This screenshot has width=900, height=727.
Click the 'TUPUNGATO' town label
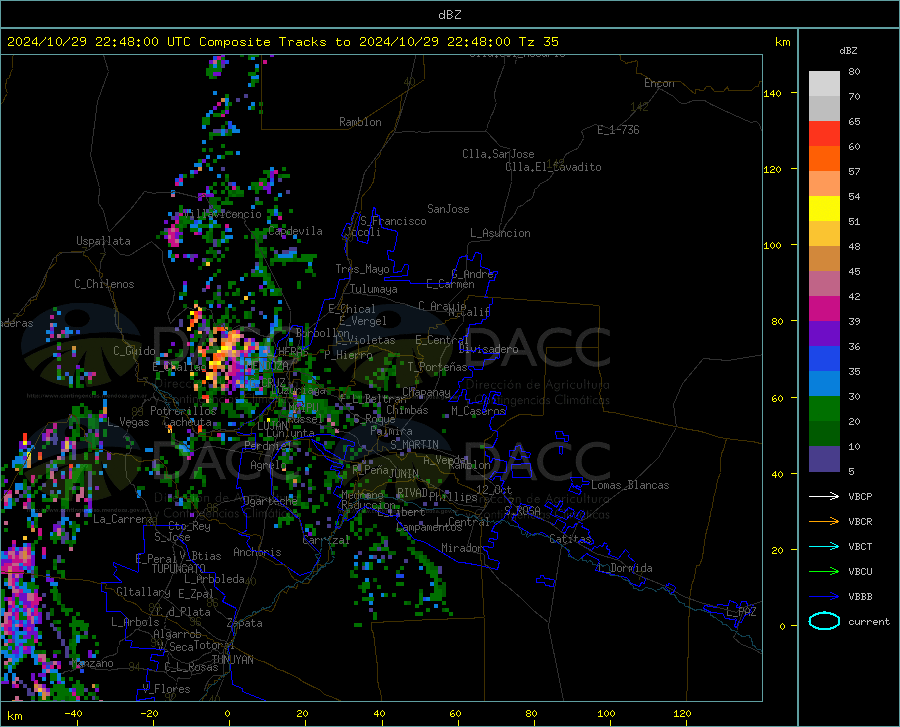coord(179,569)
